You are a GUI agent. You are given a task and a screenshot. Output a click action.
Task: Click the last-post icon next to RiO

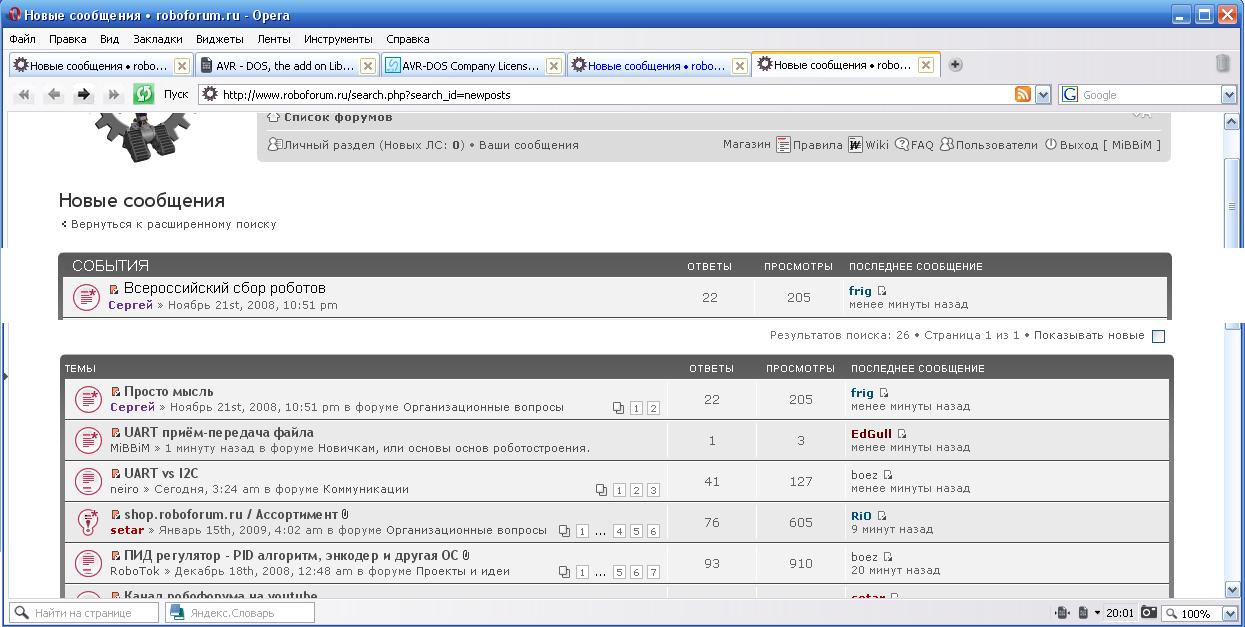click(882, 516)
